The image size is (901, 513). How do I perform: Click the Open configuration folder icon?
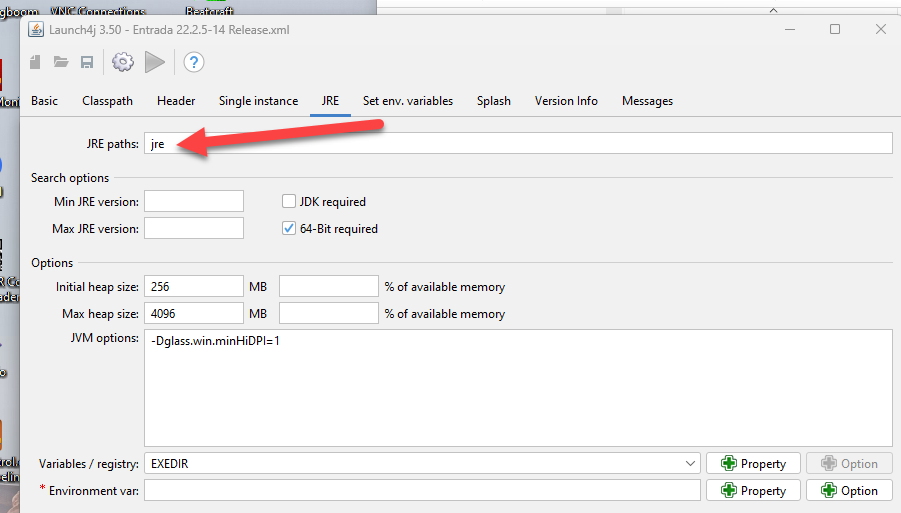pos(61,63)
